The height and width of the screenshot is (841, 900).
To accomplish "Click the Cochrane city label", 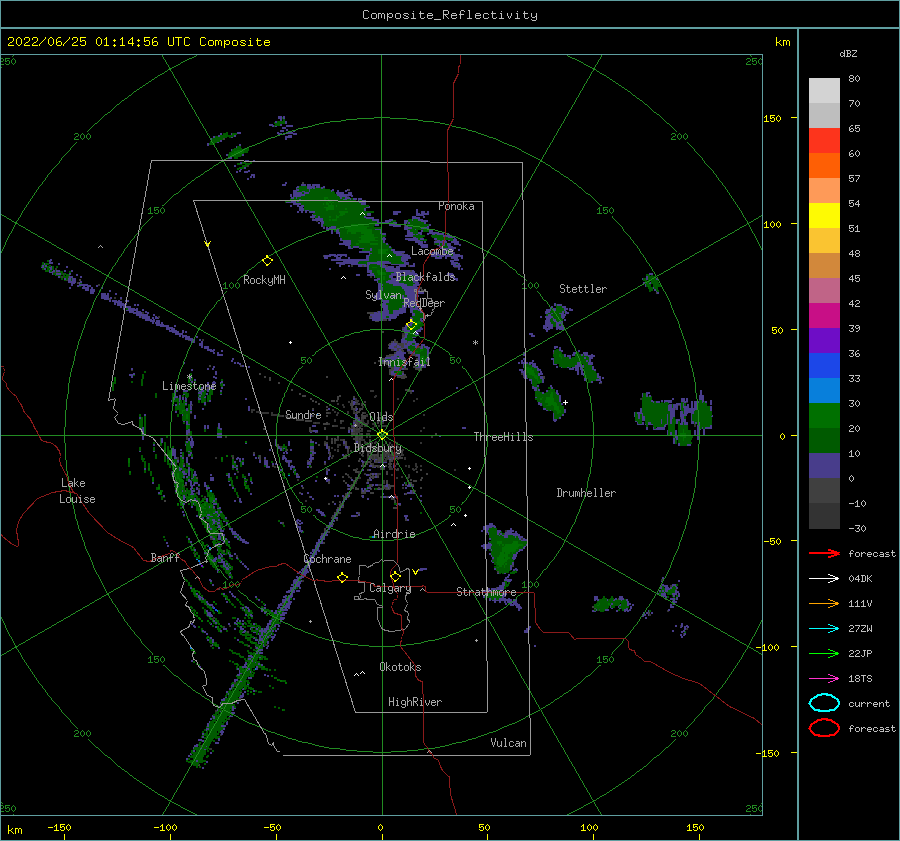I will click(327, 559).
